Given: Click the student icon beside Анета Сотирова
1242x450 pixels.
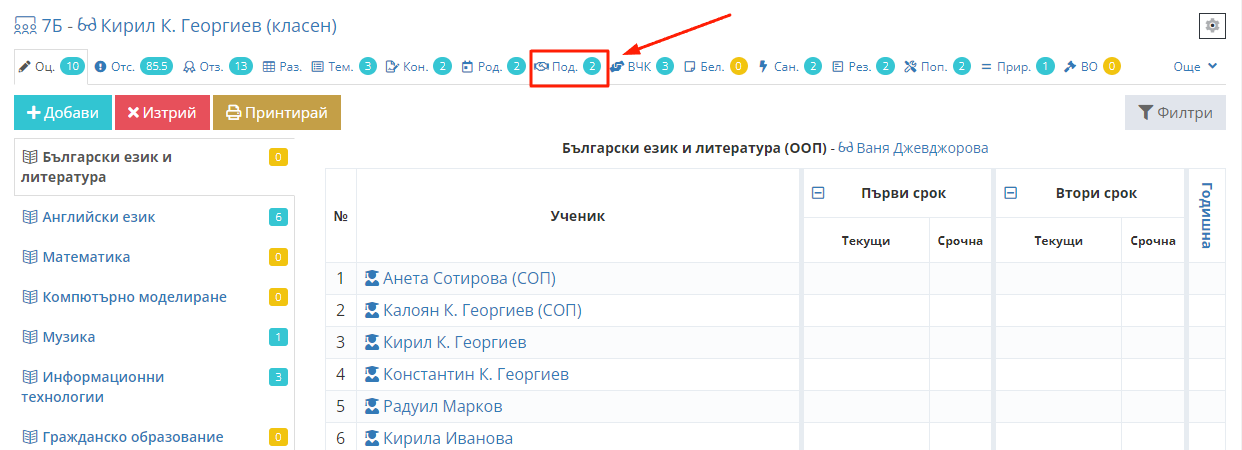Looking at the screenshot, I should point(372,279).
